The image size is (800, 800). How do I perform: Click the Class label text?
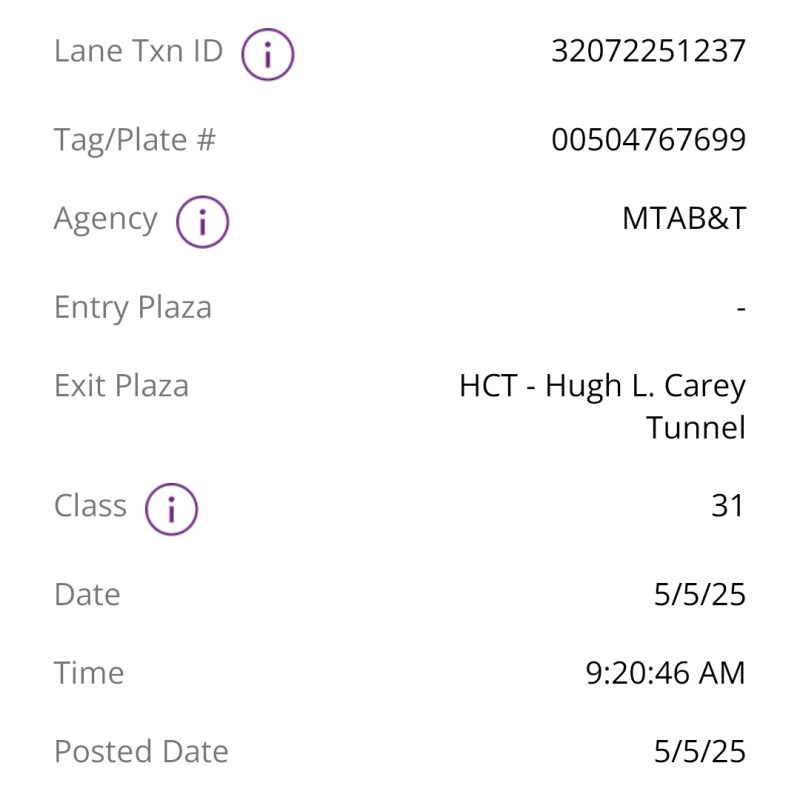click(90, 506)
